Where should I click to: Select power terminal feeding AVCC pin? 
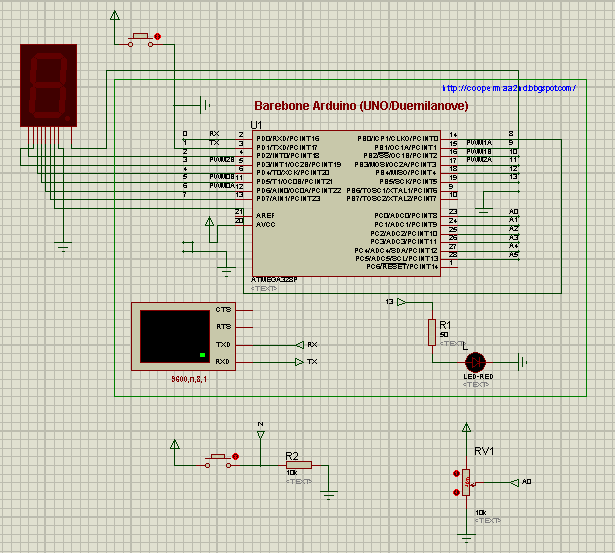click(x=209, y=222)
